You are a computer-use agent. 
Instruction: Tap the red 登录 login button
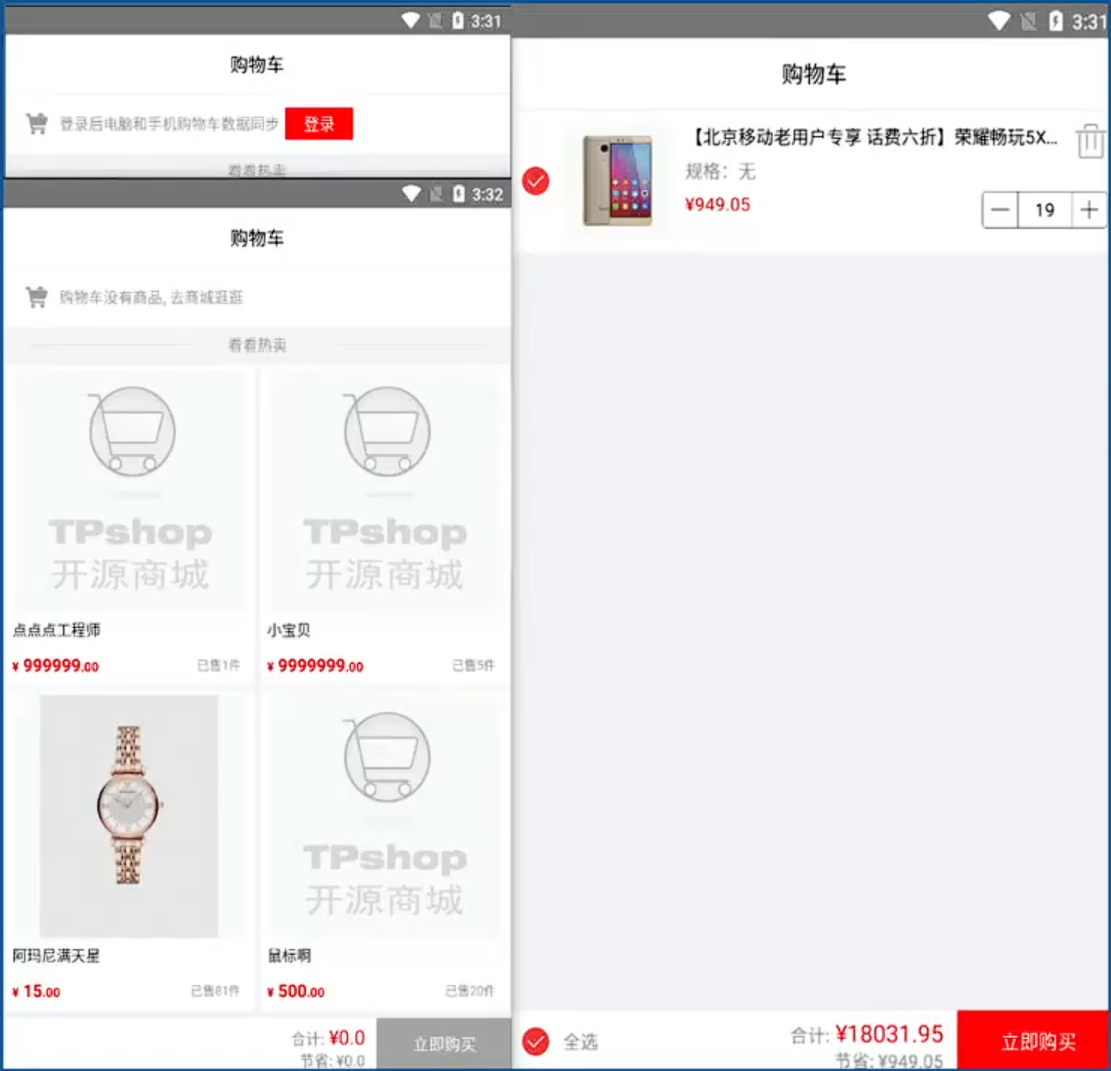(319, 124)
